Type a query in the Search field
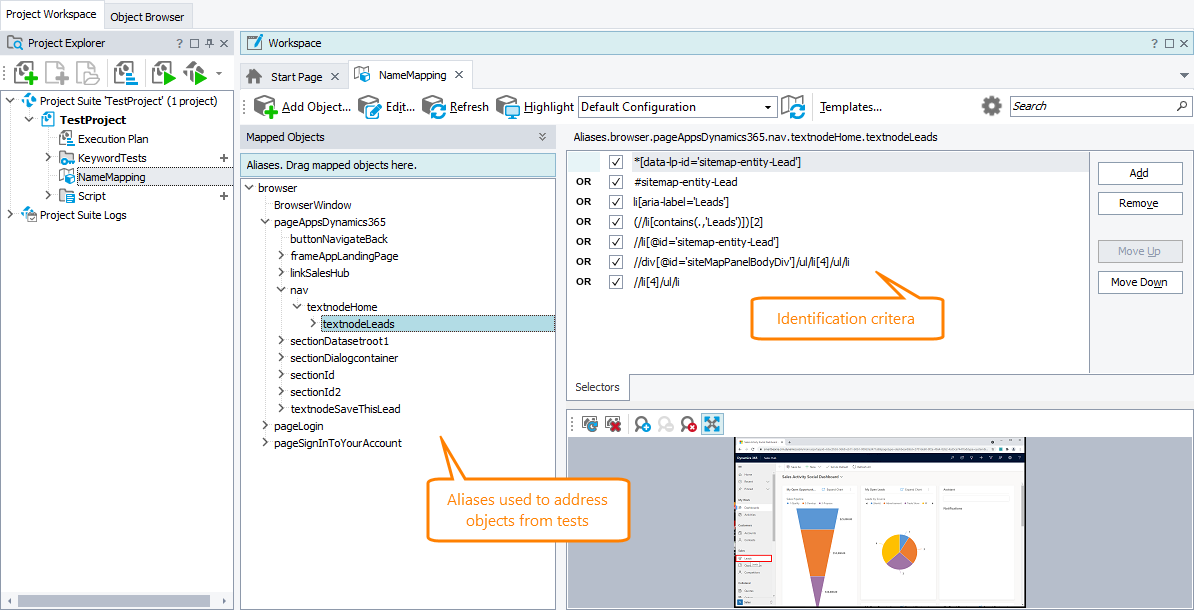 pos(1090,105)
